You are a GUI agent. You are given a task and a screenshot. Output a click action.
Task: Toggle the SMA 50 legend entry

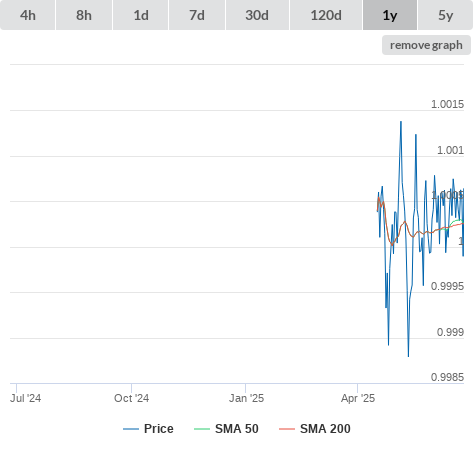click(x=226, y=429)
